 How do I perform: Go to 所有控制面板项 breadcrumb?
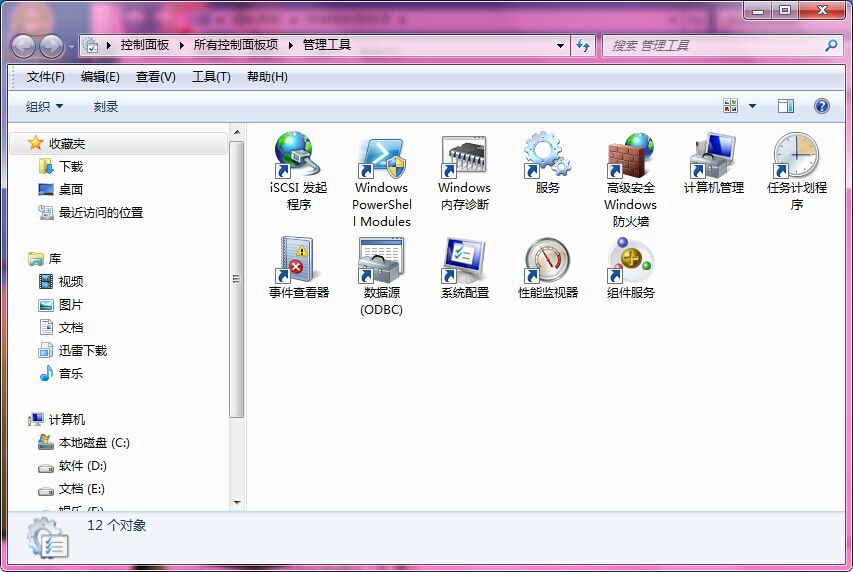point(236,45)
